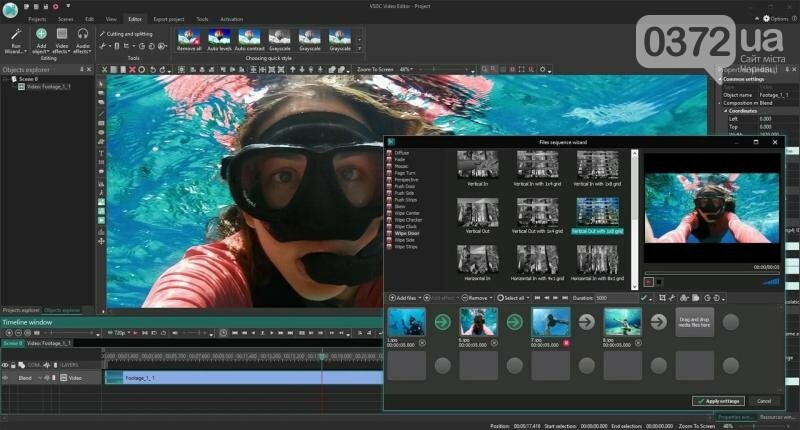This screenshot has height=430, width=800.
Task: Click the stop button under wizard preview
Action: pyautogui.click(x=659, y=282)
